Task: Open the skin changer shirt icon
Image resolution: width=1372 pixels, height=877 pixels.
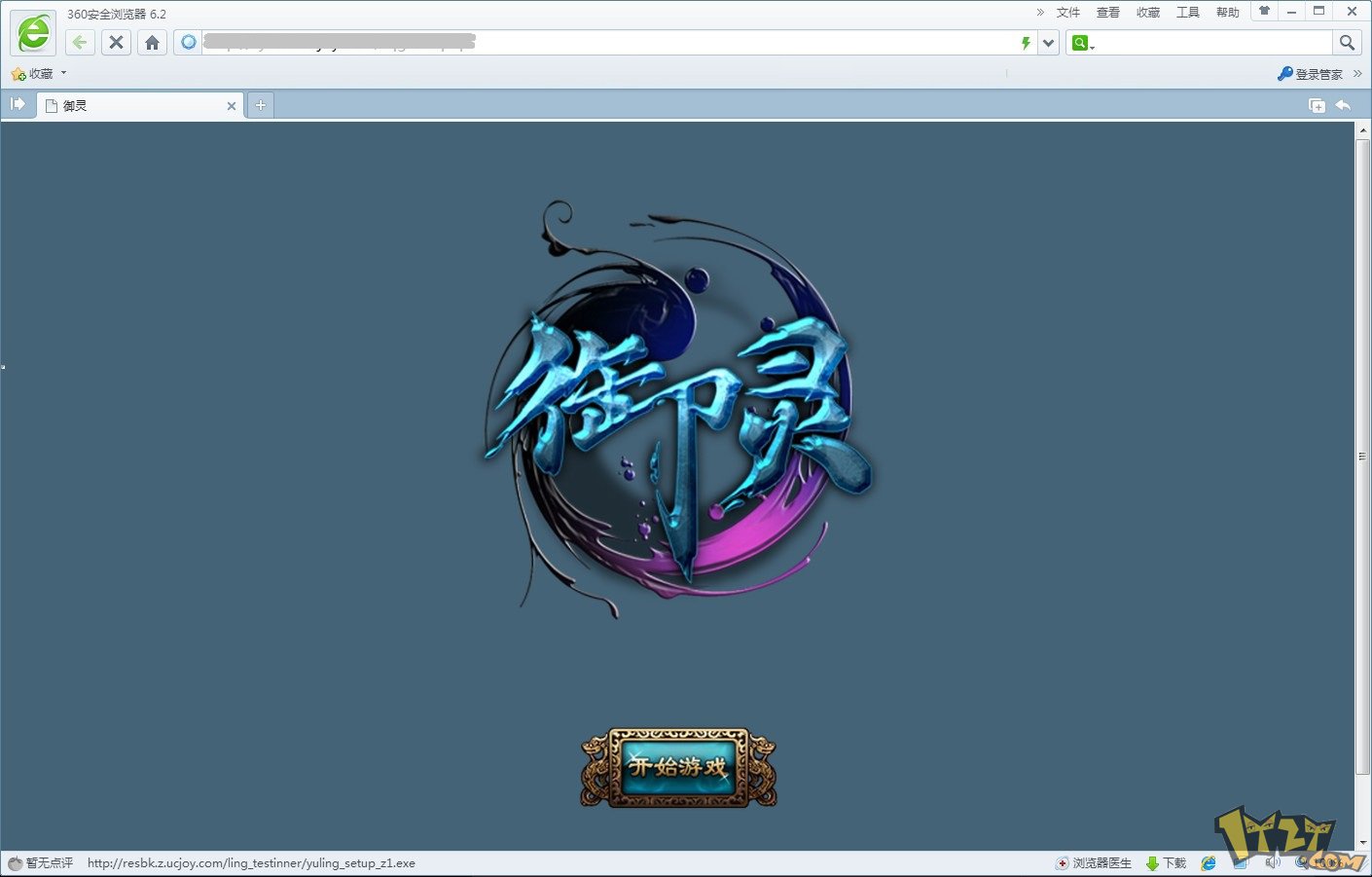Action: tap(1264, 11)
